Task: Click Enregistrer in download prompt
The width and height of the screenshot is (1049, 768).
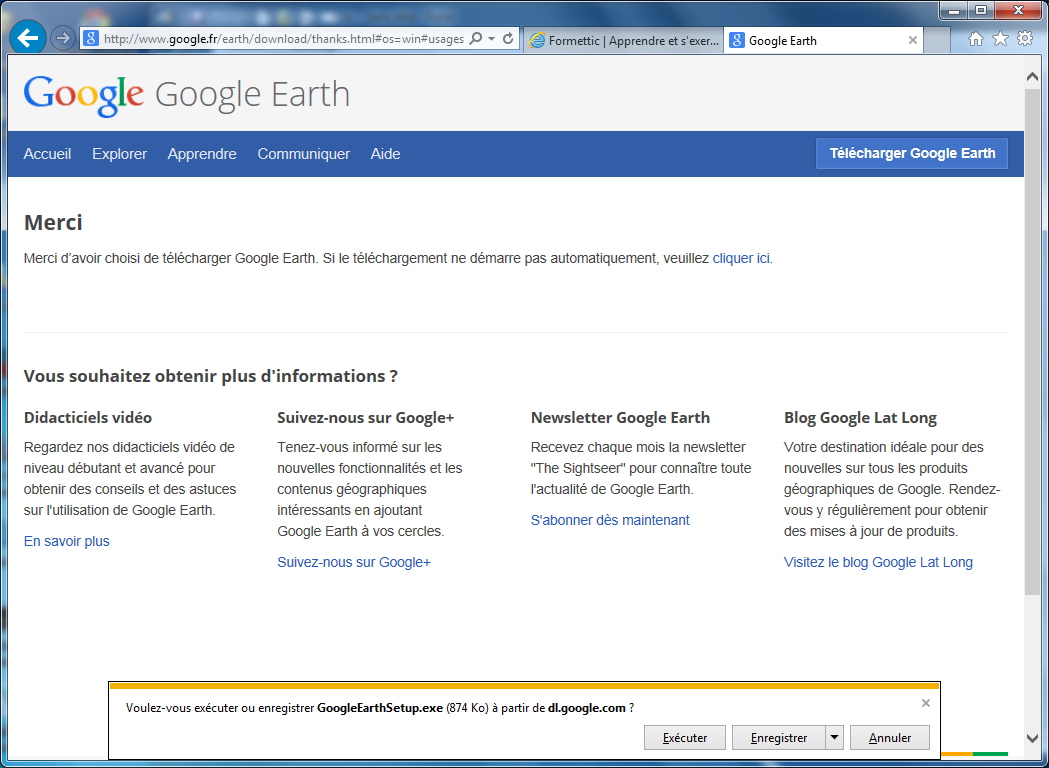Action: 779,738
